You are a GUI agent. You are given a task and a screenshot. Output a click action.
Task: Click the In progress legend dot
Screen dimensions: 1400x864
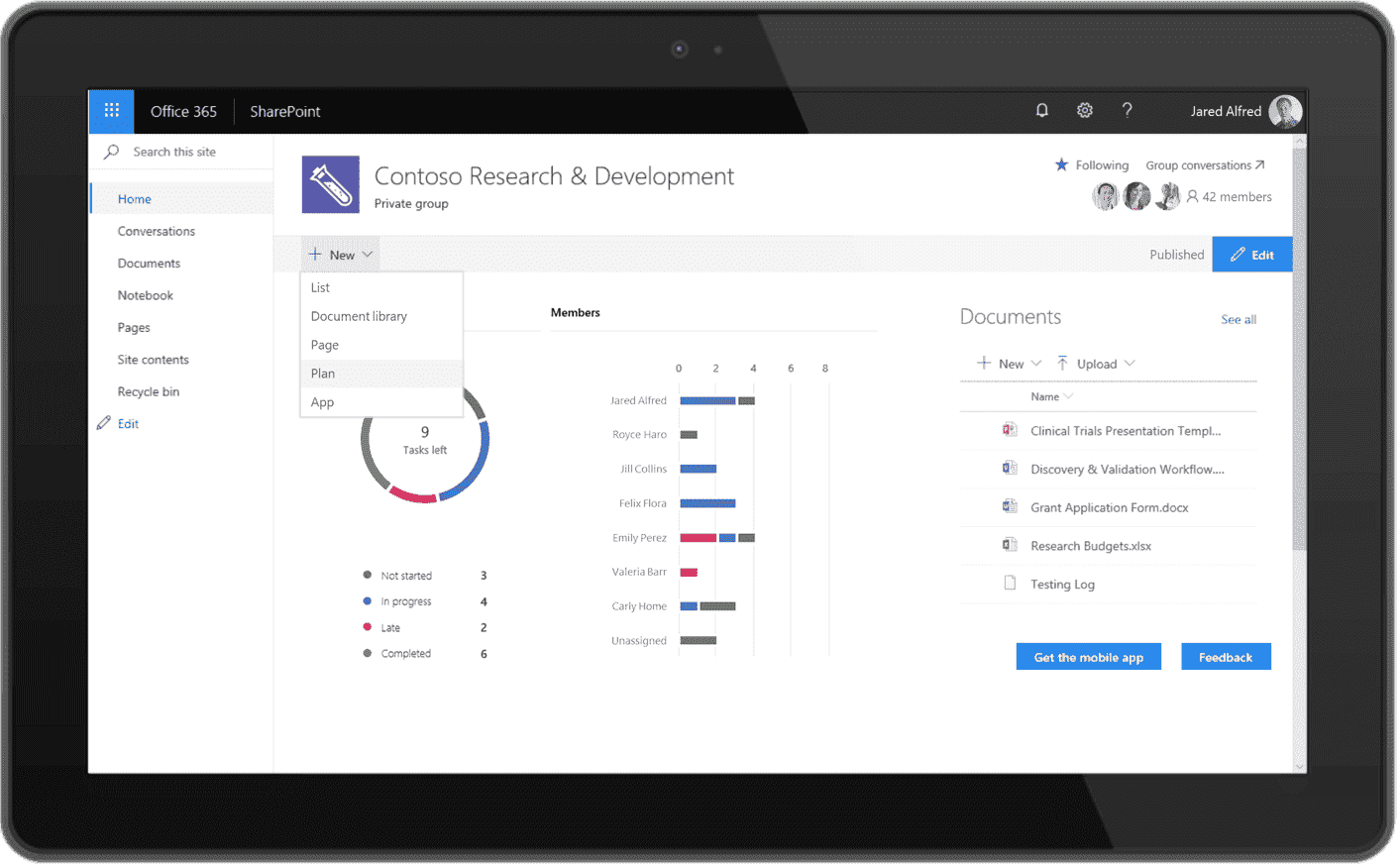[x=367, y=601]
